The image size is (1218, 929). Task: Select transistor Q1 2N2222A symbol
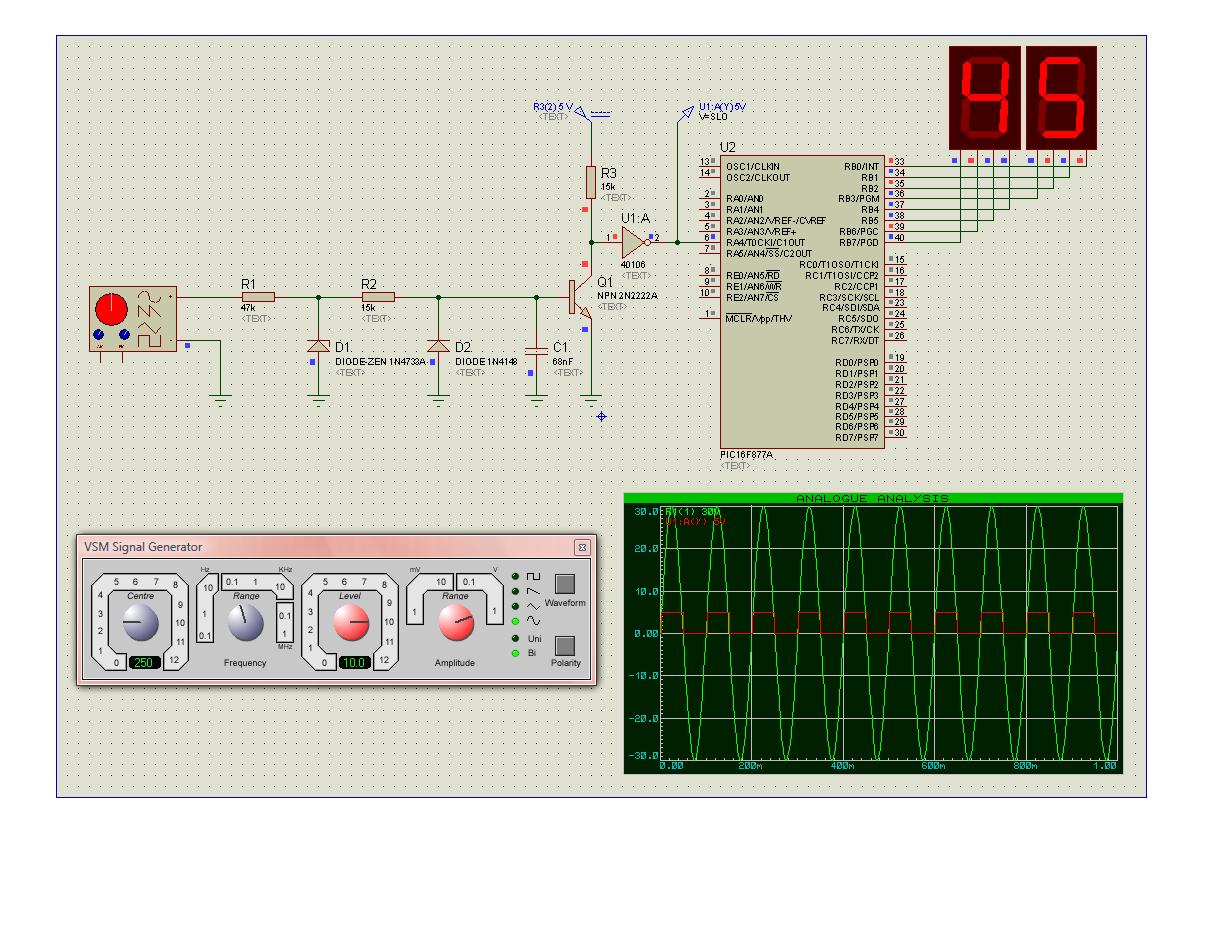(581, 297)
